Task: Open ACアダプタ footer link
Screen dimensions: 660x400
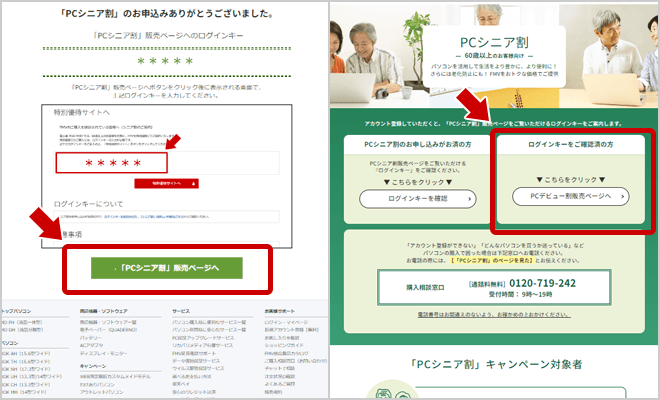Action: click(91, 345)
